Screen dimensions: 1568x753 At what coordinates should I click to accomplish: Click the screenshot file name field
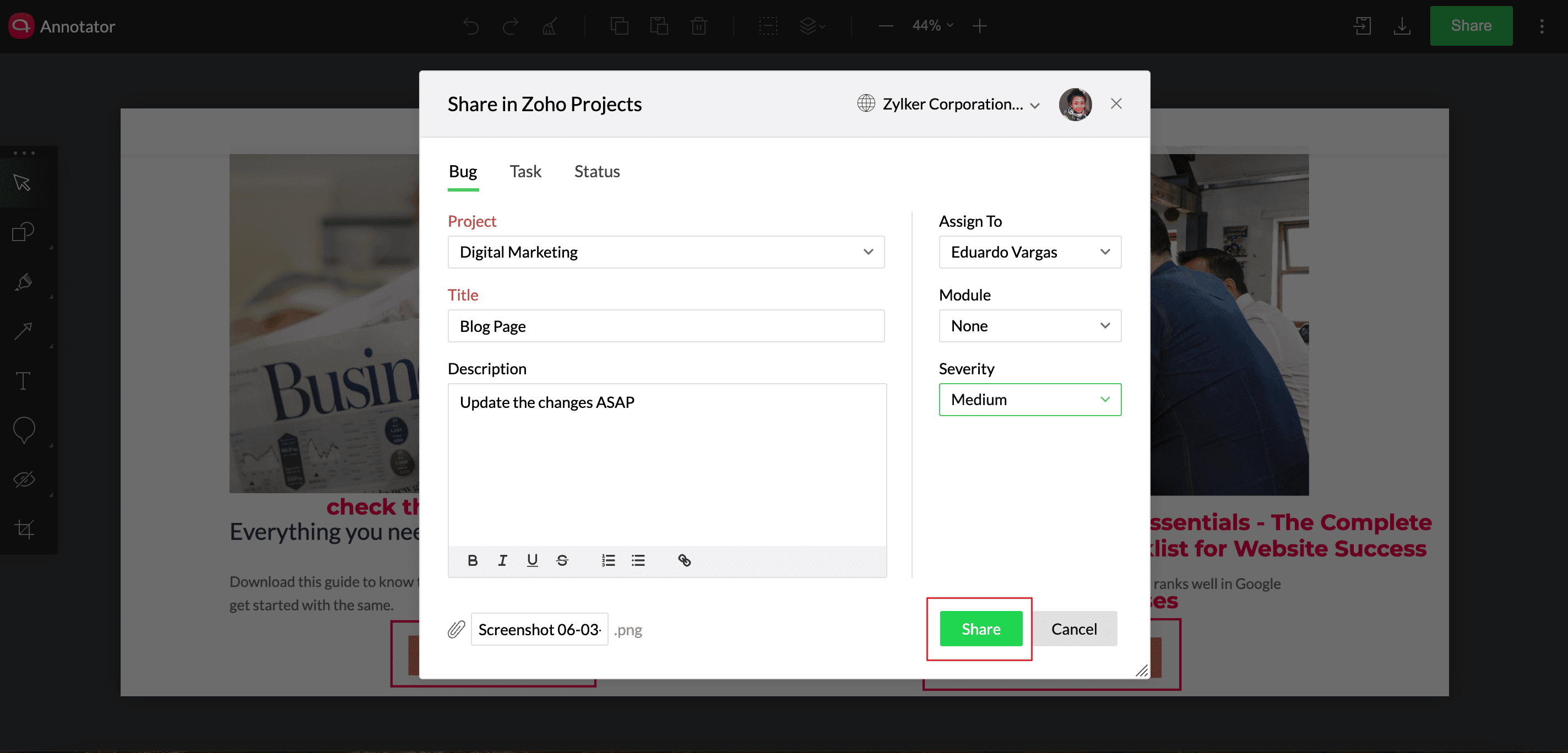click(539, 629)
